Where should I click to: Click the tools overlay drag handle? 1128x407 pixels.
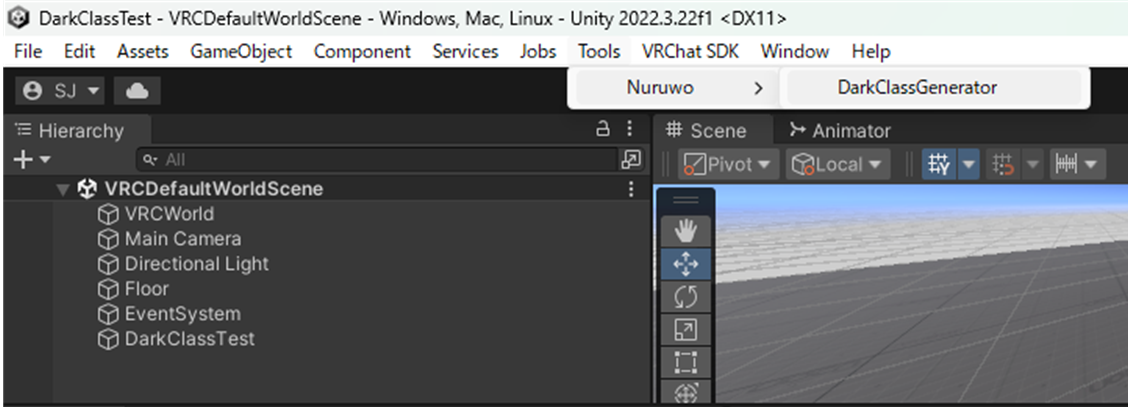[x=686, y=201]
